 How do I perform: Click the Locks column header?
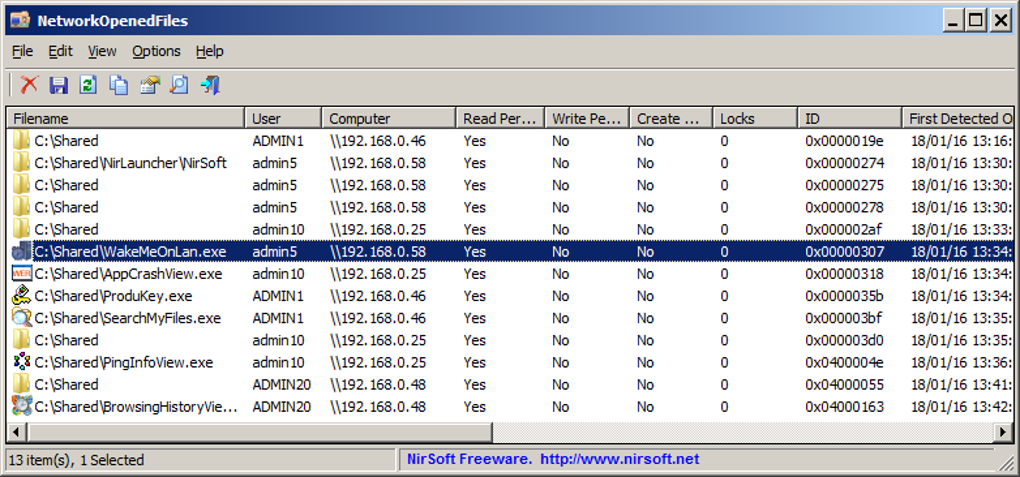[x=754, y=118]
